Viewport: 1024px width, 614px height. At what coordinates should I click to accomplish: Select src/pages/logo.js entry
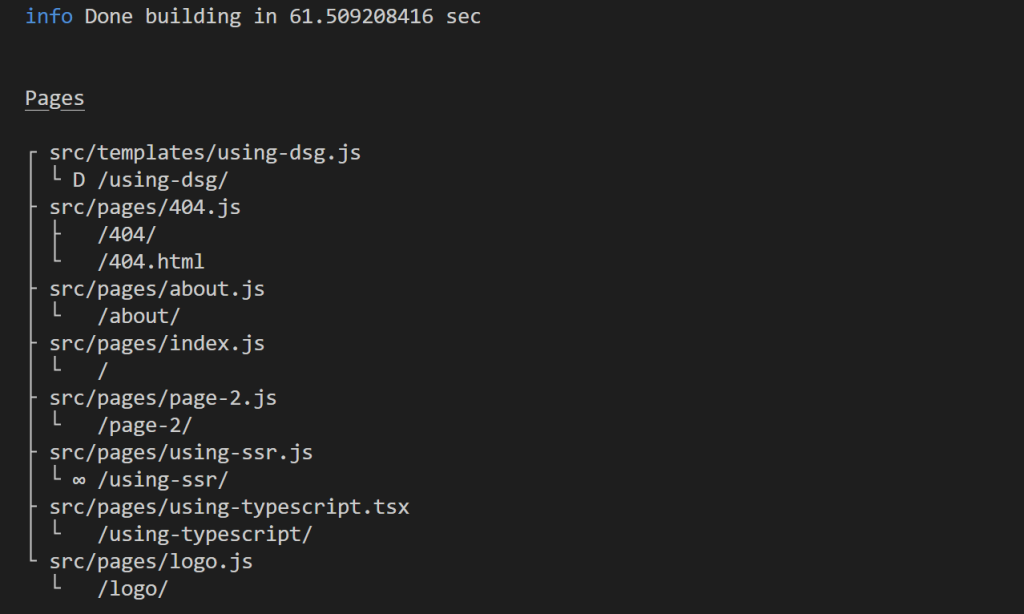pos(151,562)
